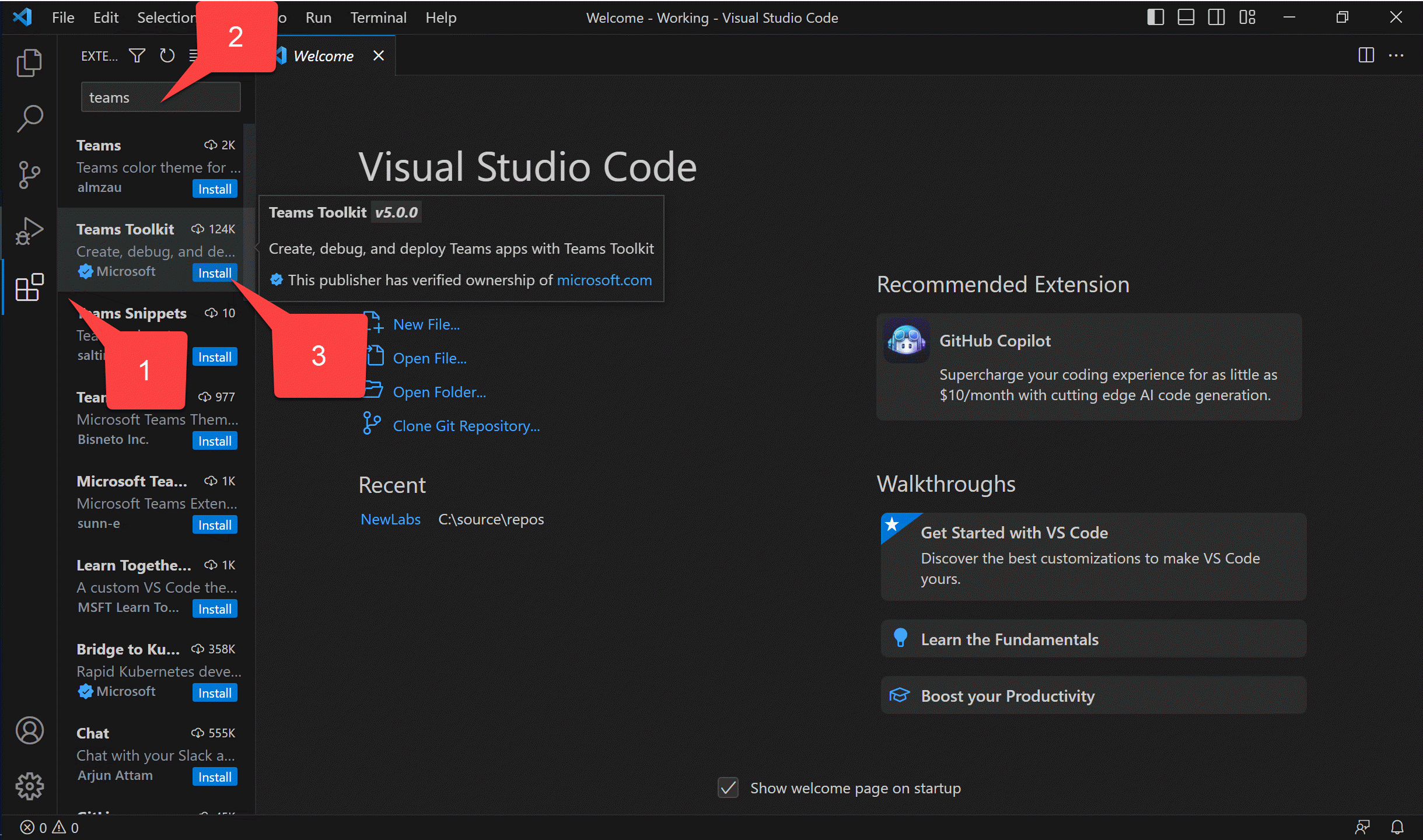1423x840 pixels.
Task: Select the Chat extension title
Action: 93,733
